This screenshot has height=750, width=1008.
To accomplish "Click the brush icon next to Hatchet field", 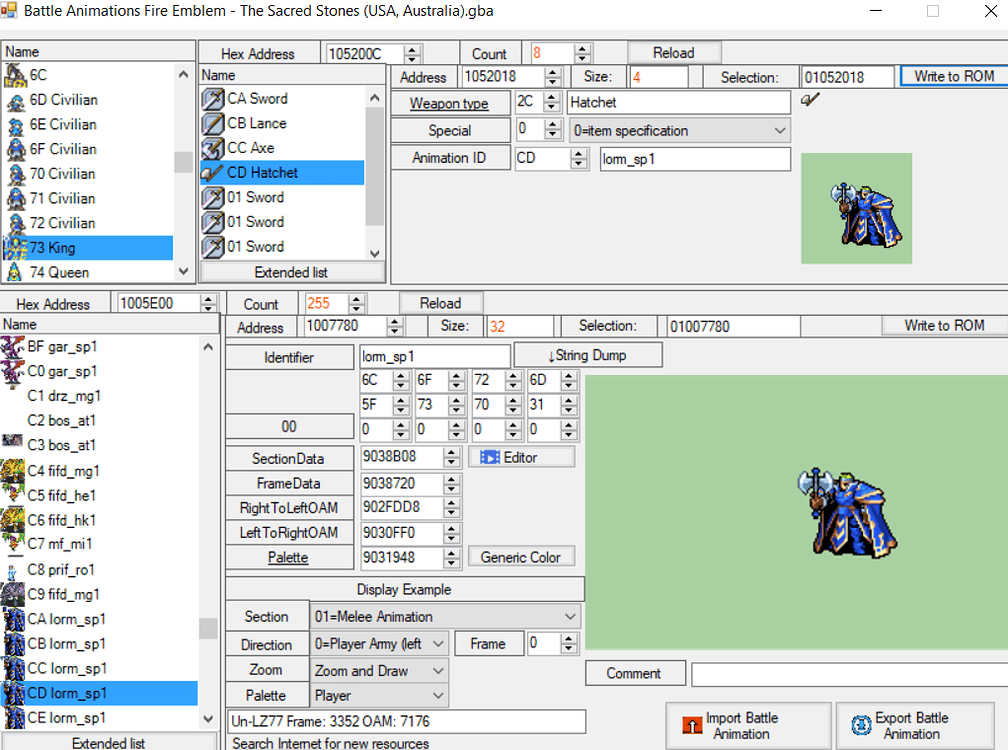I will [x=810, y=101].
